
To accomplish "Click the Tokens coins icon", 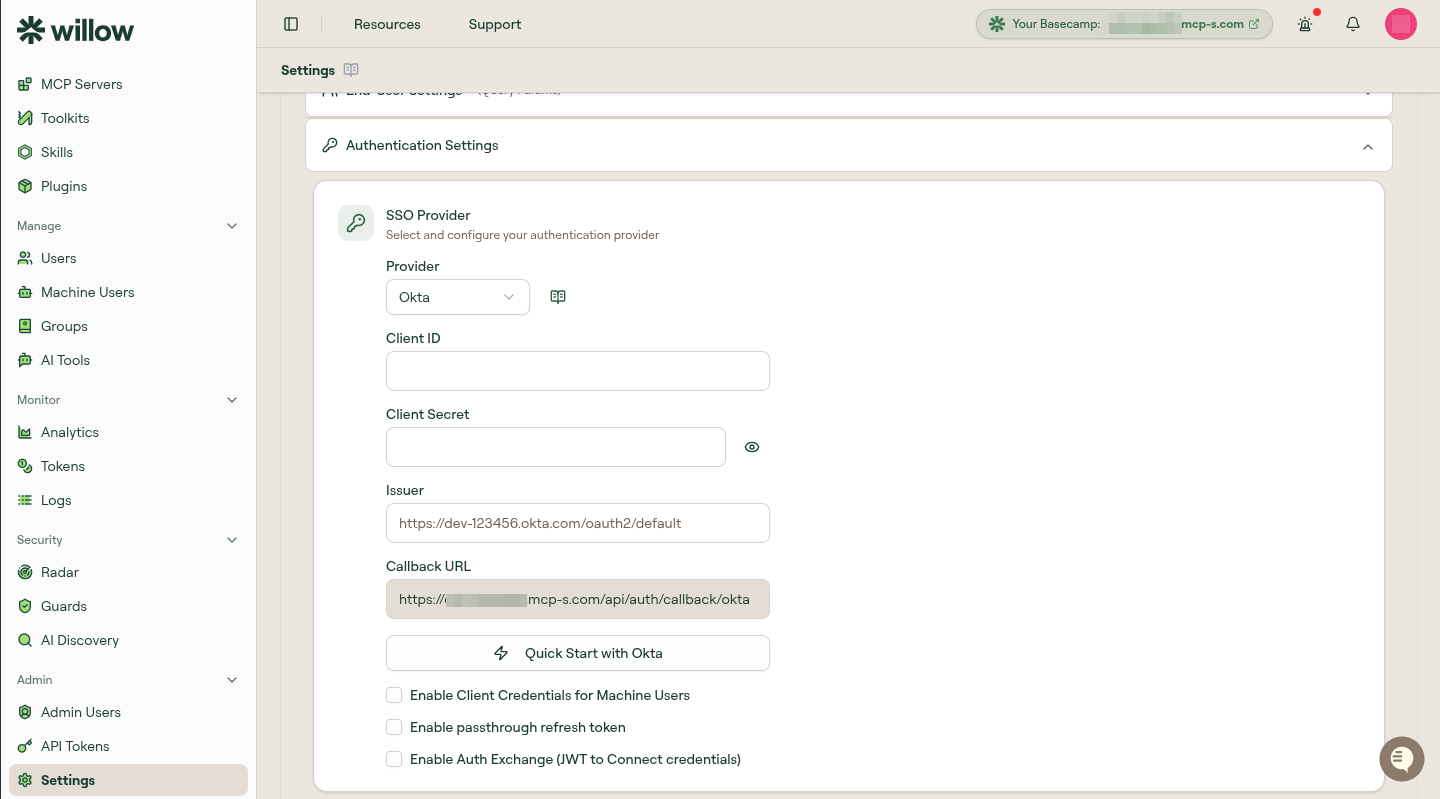I will pos(25,466).
